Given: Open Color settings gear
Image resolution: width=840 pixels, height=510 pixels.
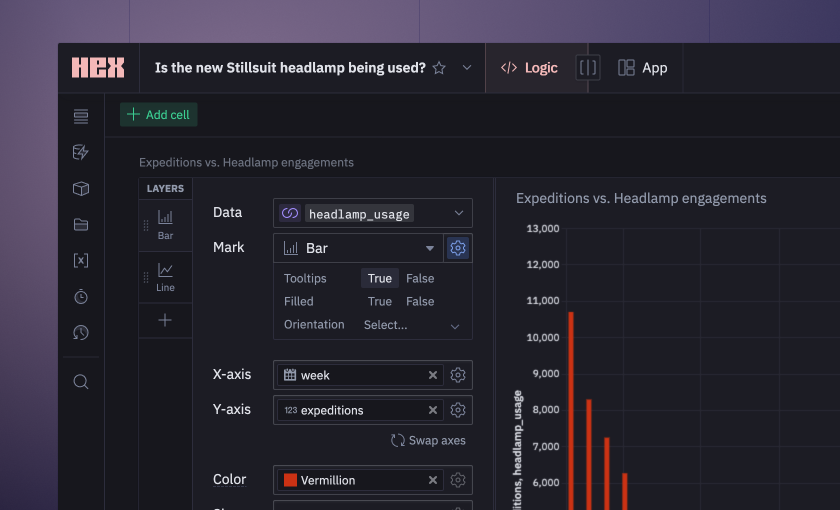Looking at the screenshot, I should (458, 480).
